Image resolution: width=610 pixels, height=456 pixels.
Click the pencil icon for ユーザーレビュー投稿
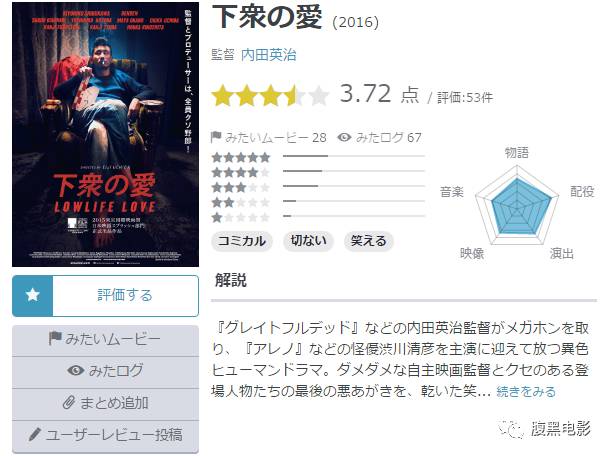click(x=35, y=434)
